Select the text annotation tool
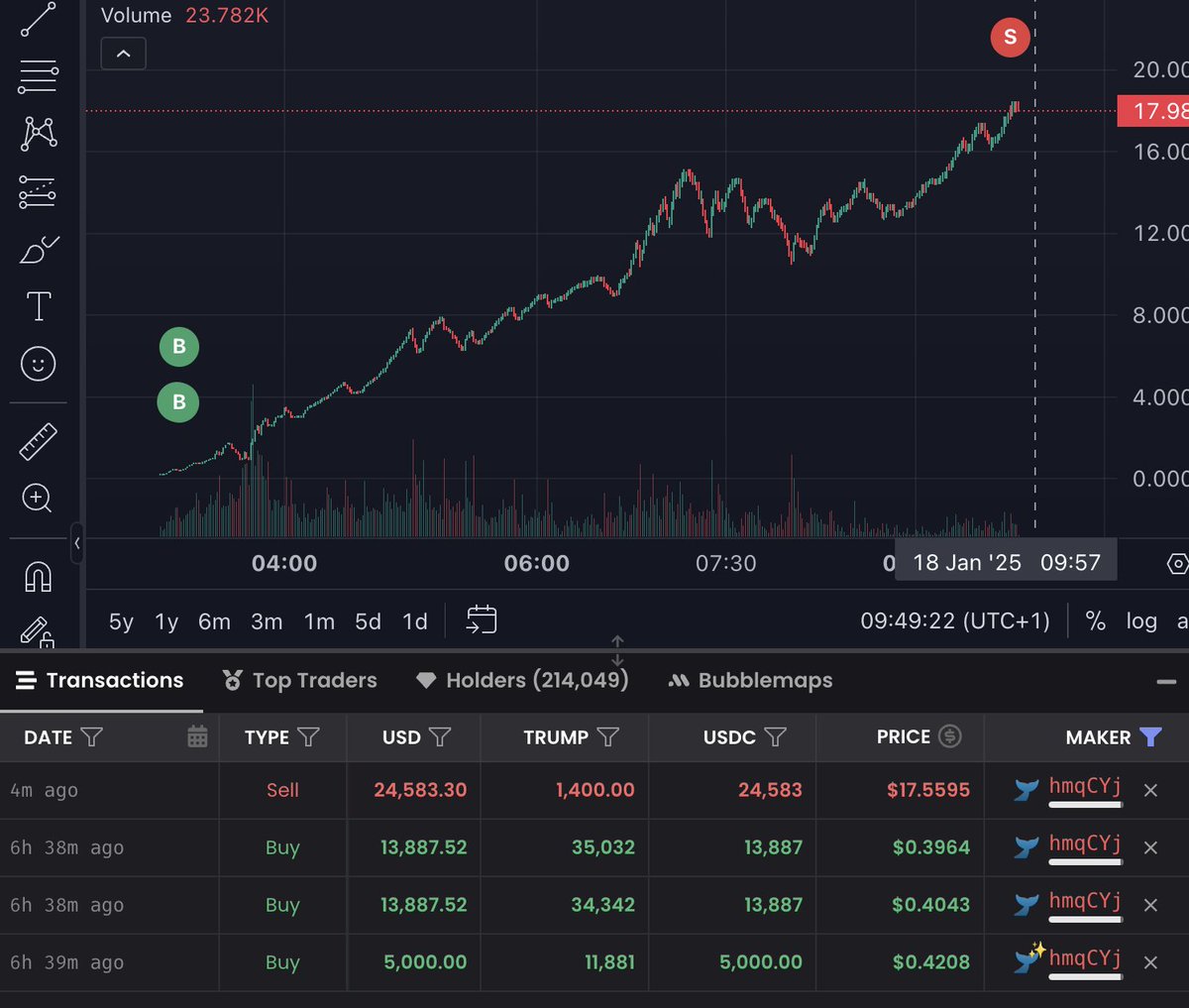The image size is (1189, 1008). 38,306
